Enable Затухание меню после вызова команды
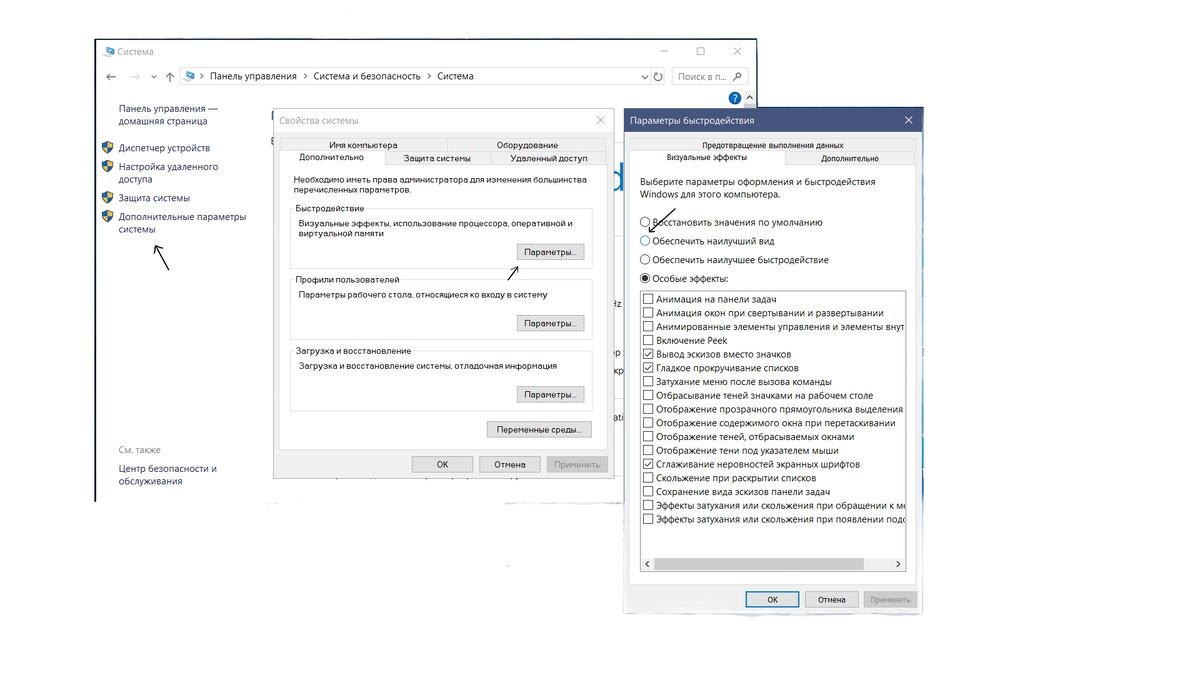Viewport: 1200px width, 675px height. tap(649, 382)
